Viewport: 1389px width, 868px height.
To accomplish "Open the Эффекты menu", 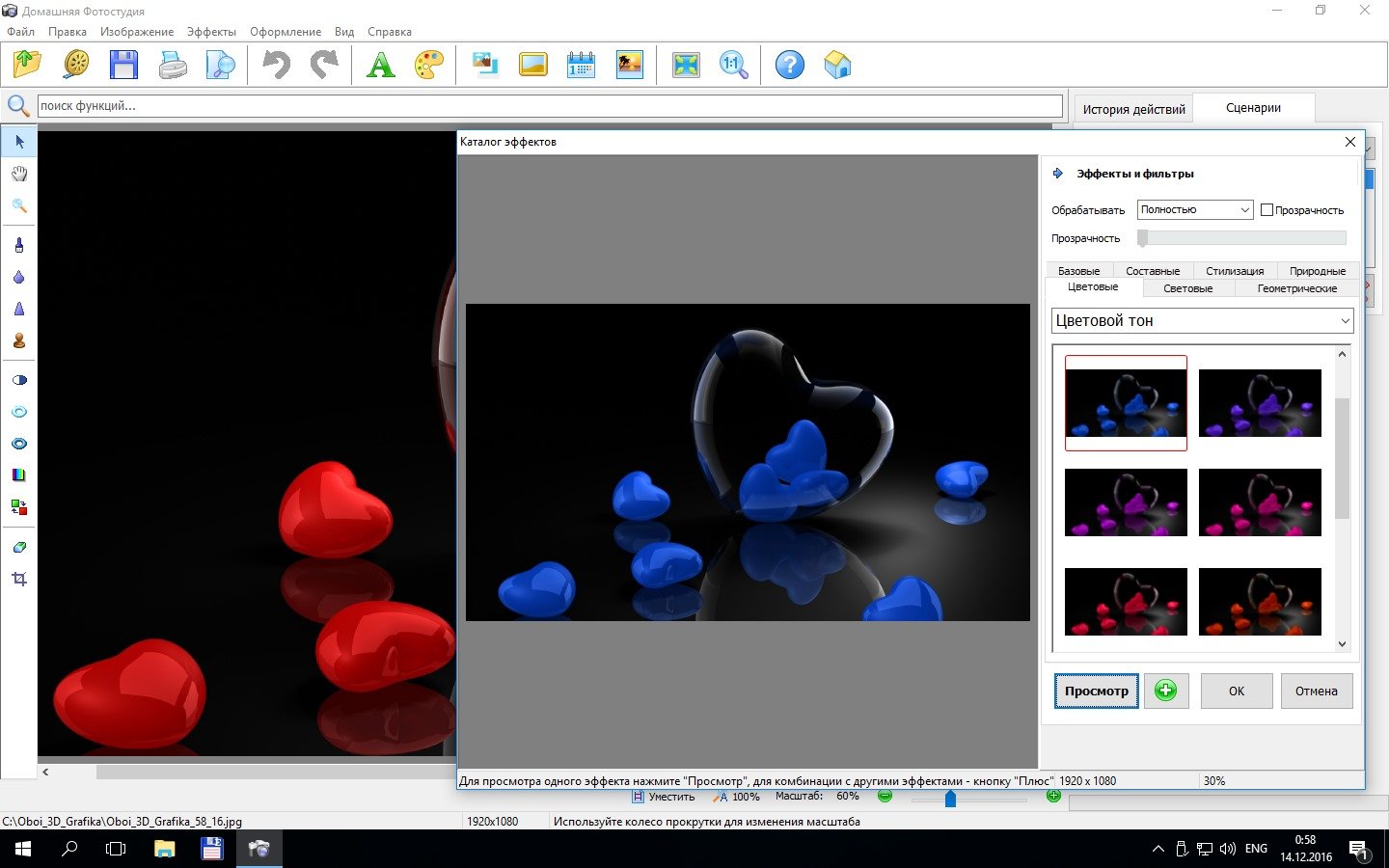I will [211, 32].
